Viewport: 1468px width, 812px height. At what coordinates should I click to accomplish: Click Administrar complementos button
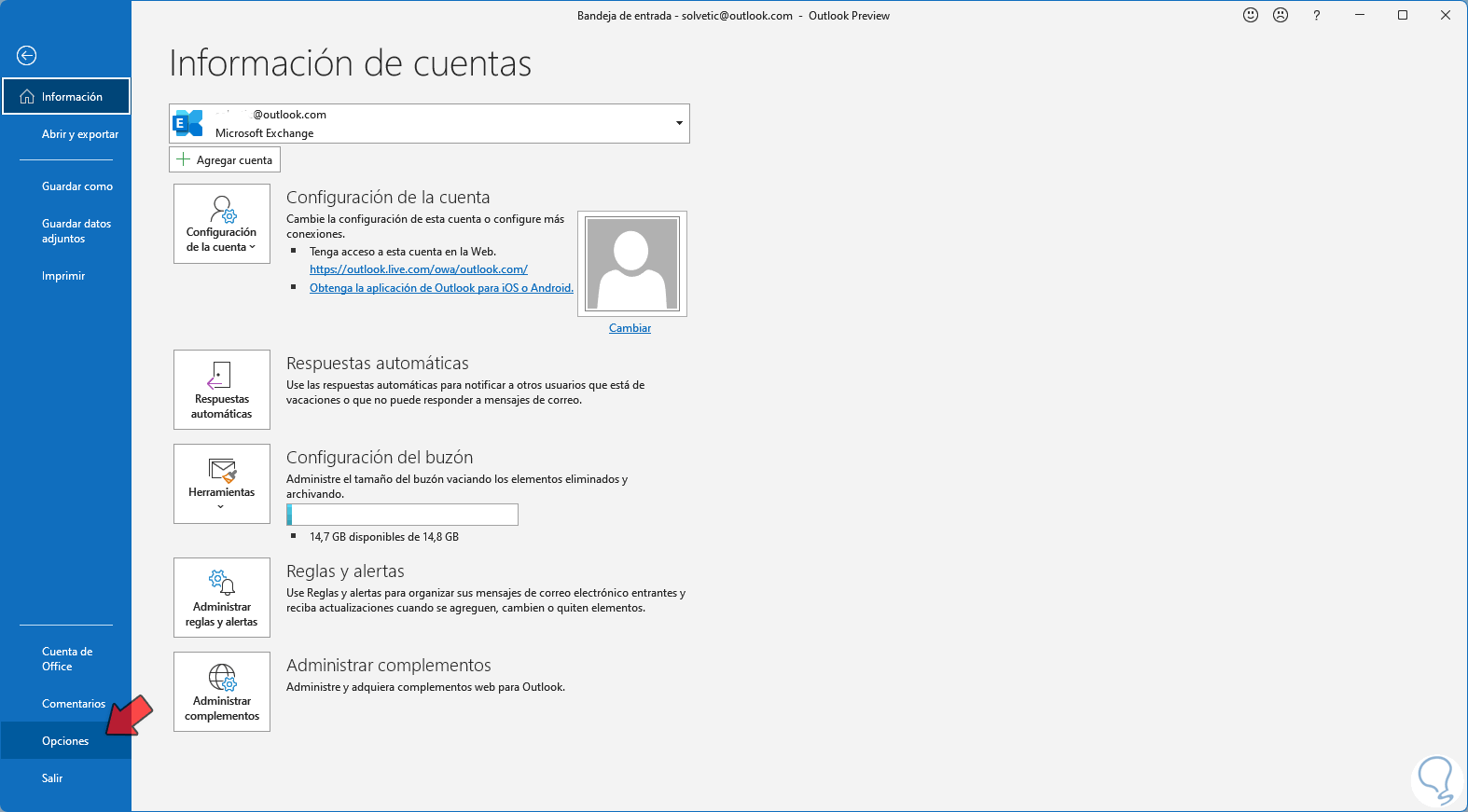click(222, 692)
